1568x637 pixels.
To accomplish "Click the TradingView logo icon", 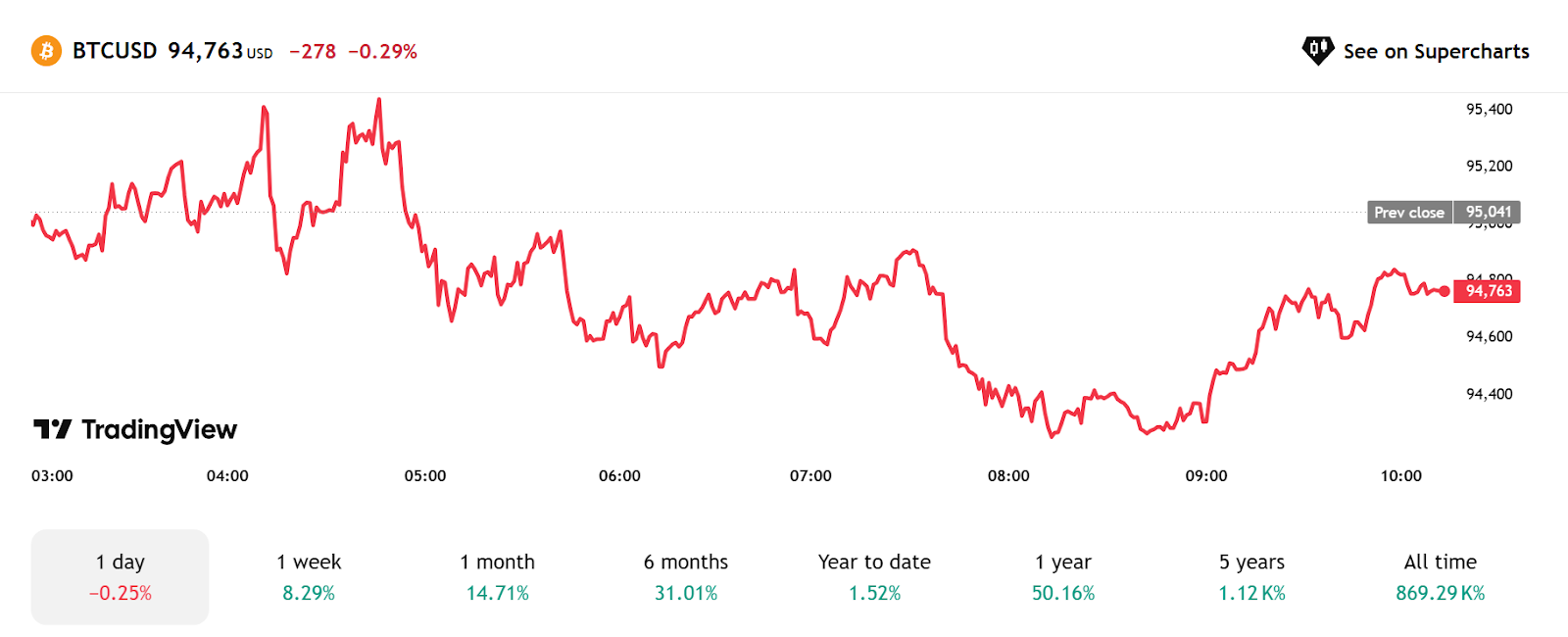I will coord(52,429).
